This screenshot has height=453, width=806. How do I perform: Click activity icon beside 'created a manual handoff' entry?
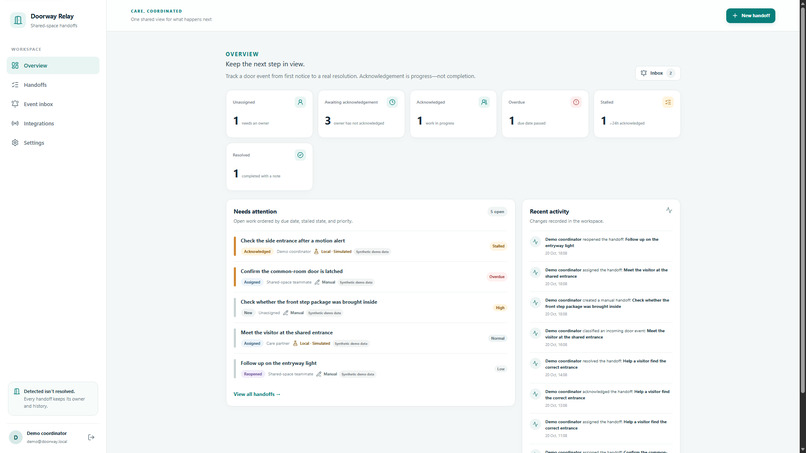pos(535,303)
